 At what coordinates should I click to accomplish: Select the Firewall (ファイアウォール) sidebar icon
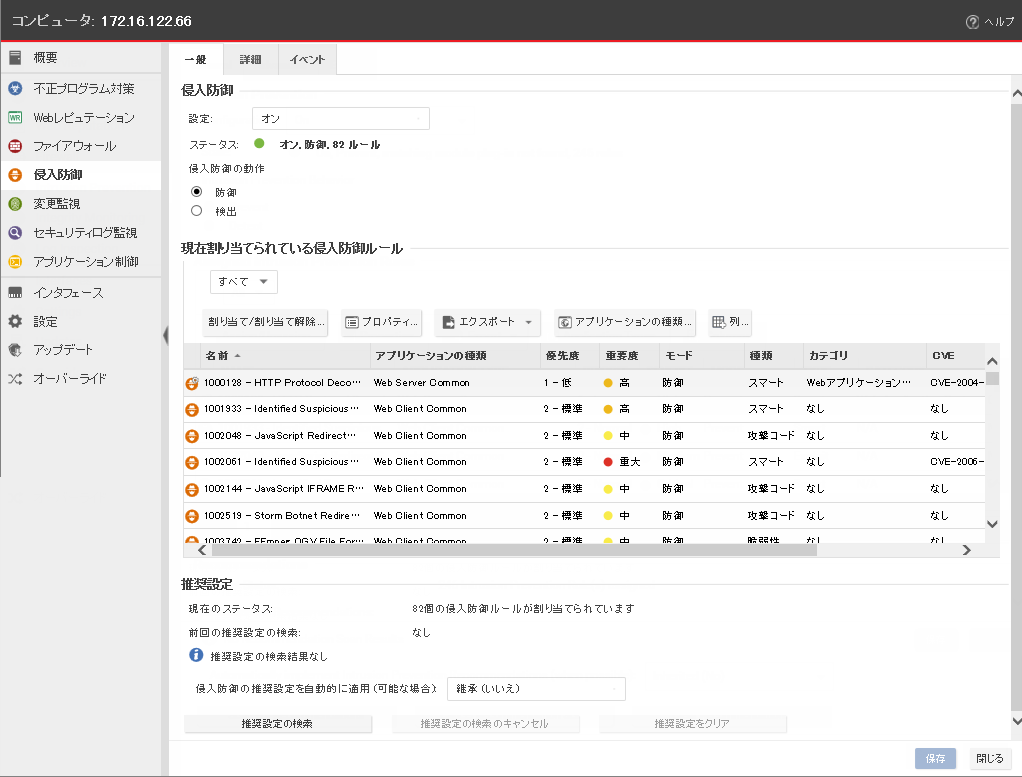coord(15,146)
